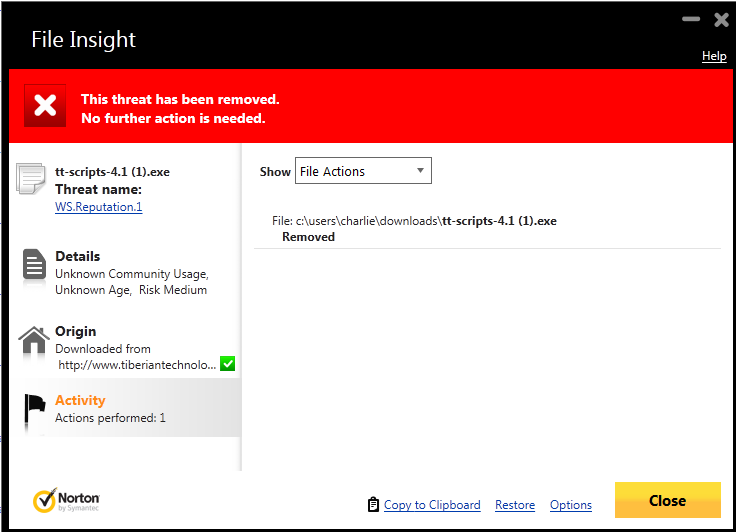Minimize the File Insight window
This screenshot has width=736, height=532.
tap(690, 19)
